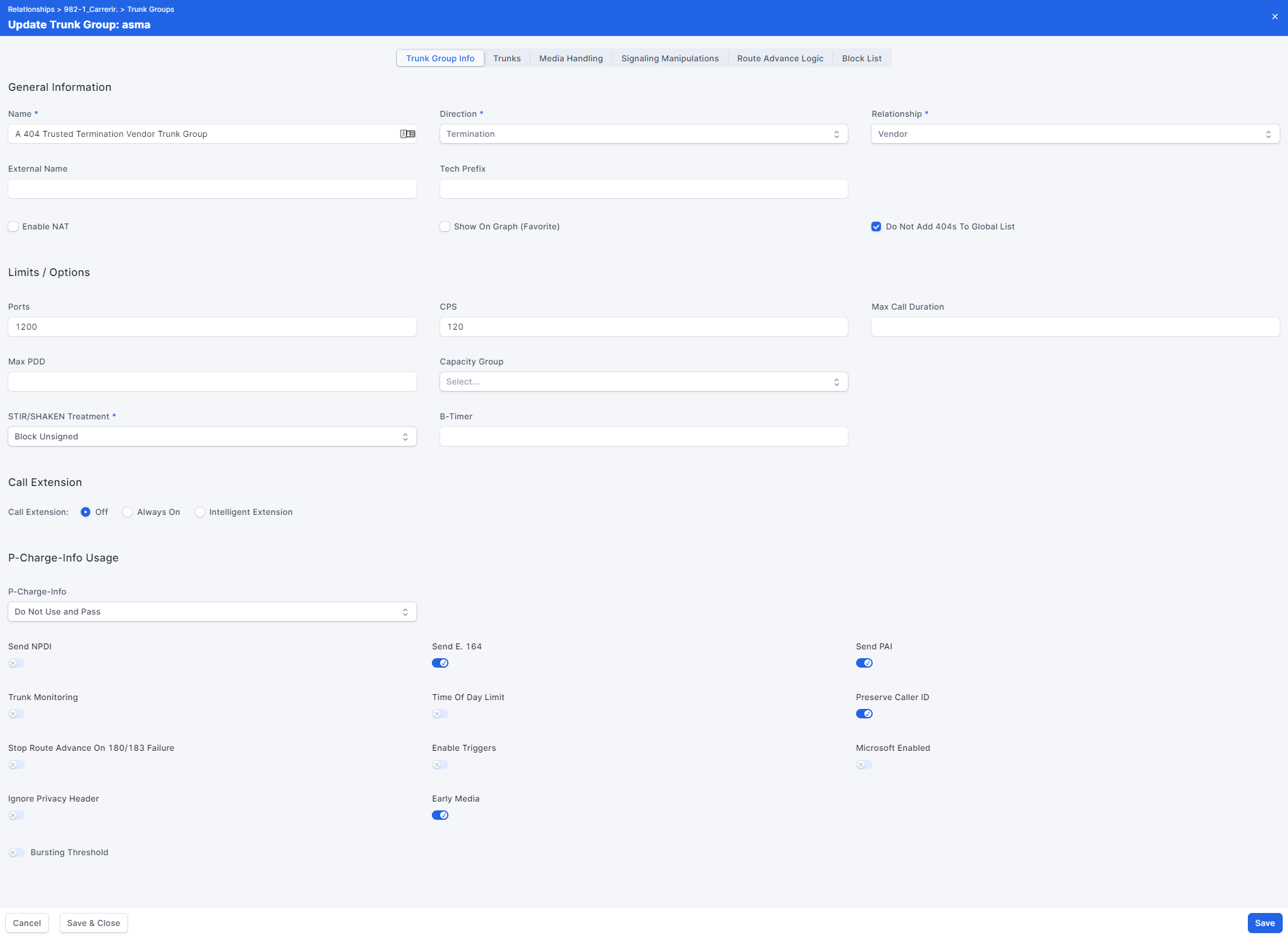Turn off Send E. 164 toggle
Image resolution: width=1288 pixels, height=936 pixels.
pos(440,663)
